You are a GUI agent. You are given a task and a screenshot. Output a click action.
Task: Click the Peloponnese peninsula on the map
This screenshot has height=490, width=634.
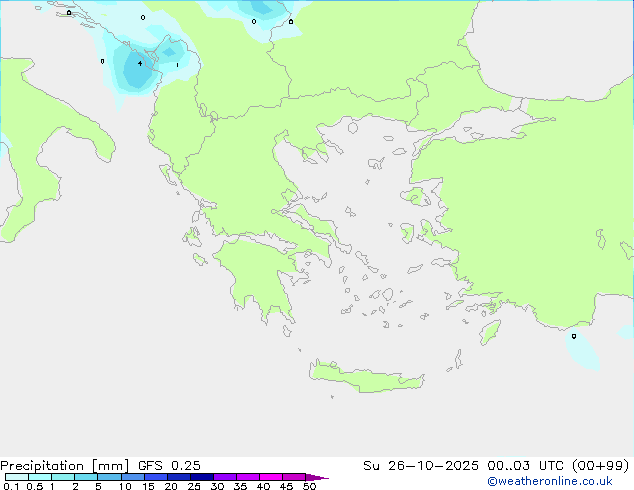pyautogui.click(x=257, y=275)
